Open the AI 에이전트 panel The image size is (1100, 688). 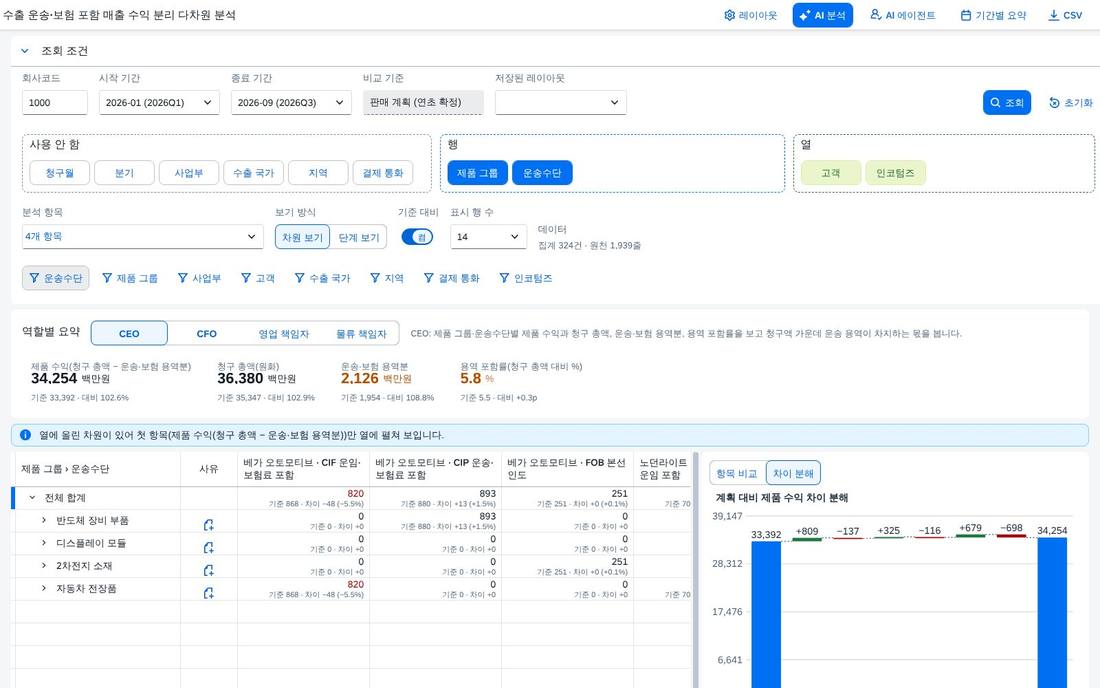pos(902,15)
